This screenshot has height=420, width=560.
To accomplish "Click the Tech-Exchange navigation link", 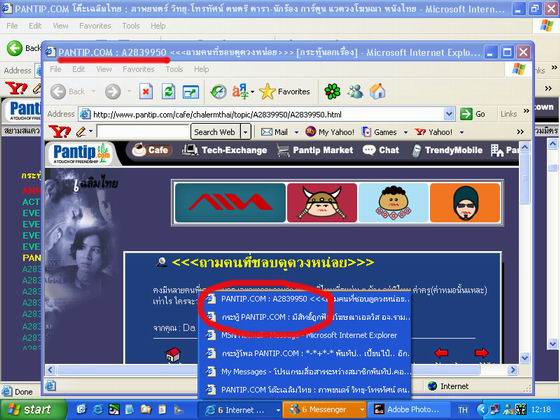I will click(225, 150).
